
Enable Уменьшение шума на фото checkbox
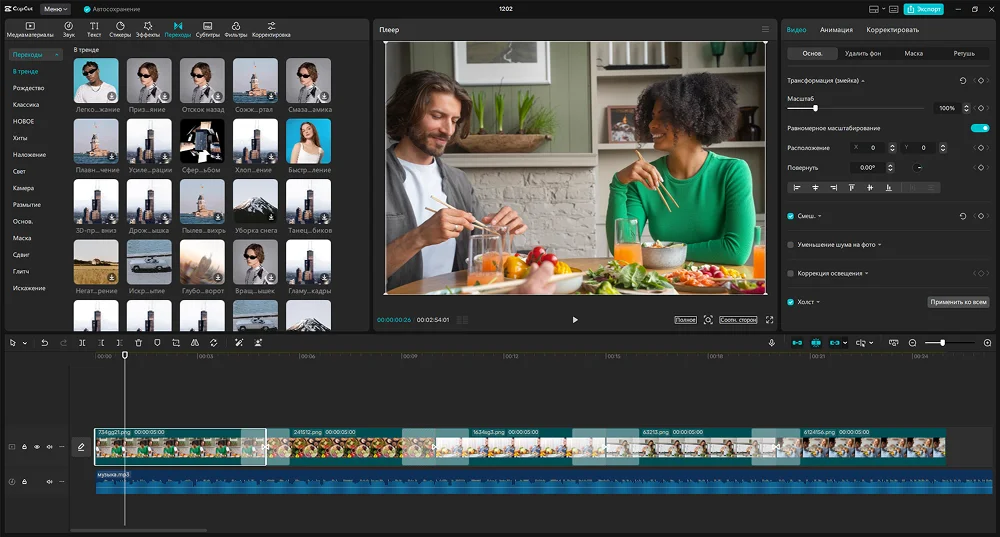point(790,244)
